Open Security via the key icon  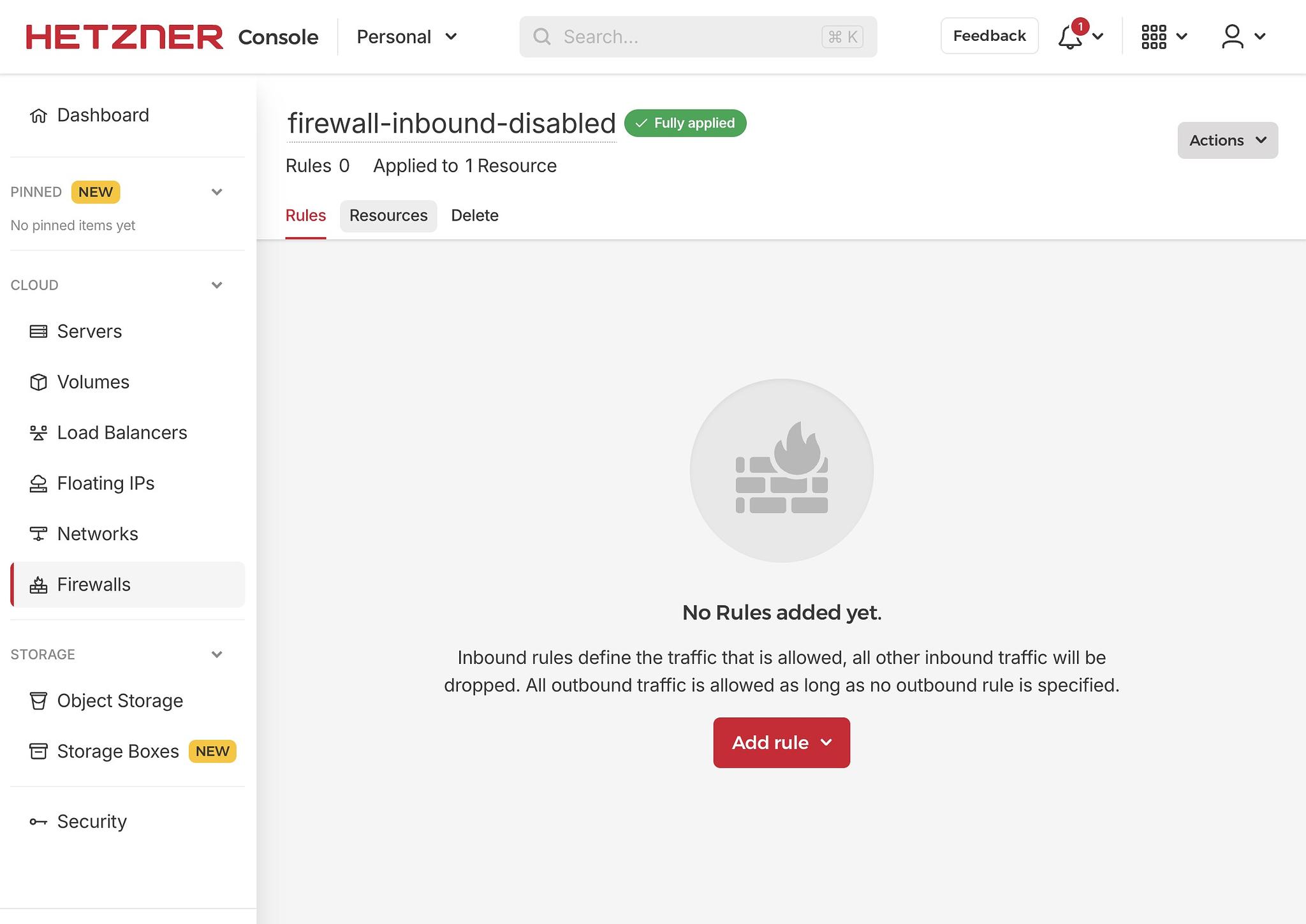(x=38, y=821)
